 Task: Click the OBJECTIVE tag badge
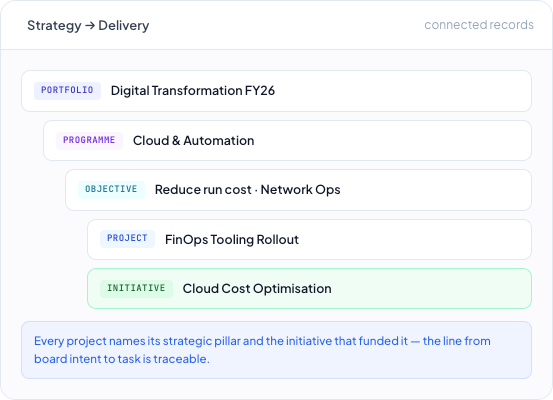click(x=111, y=190)
